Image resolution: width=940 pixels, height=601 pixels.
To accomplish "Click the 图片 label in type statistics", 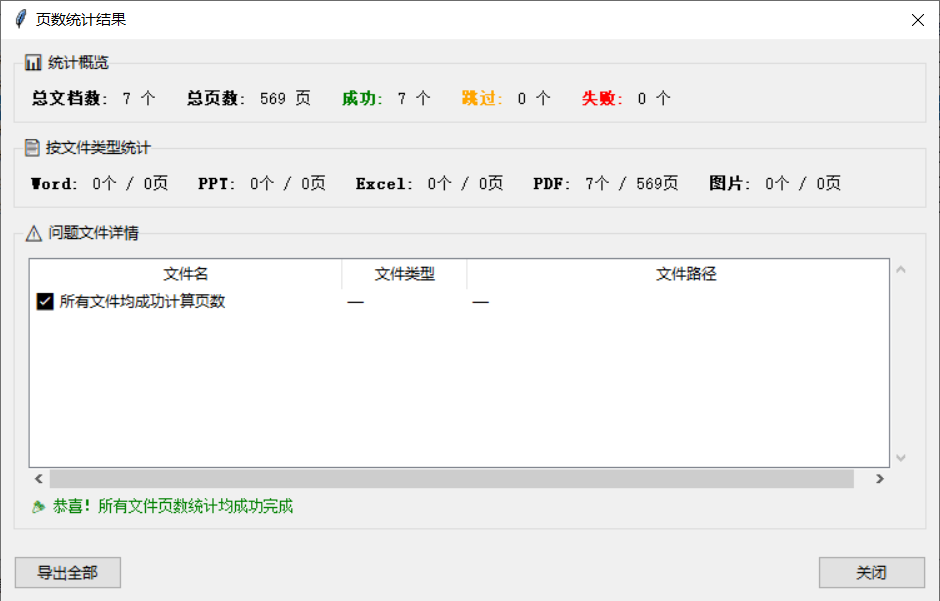I will pos(730,183).
